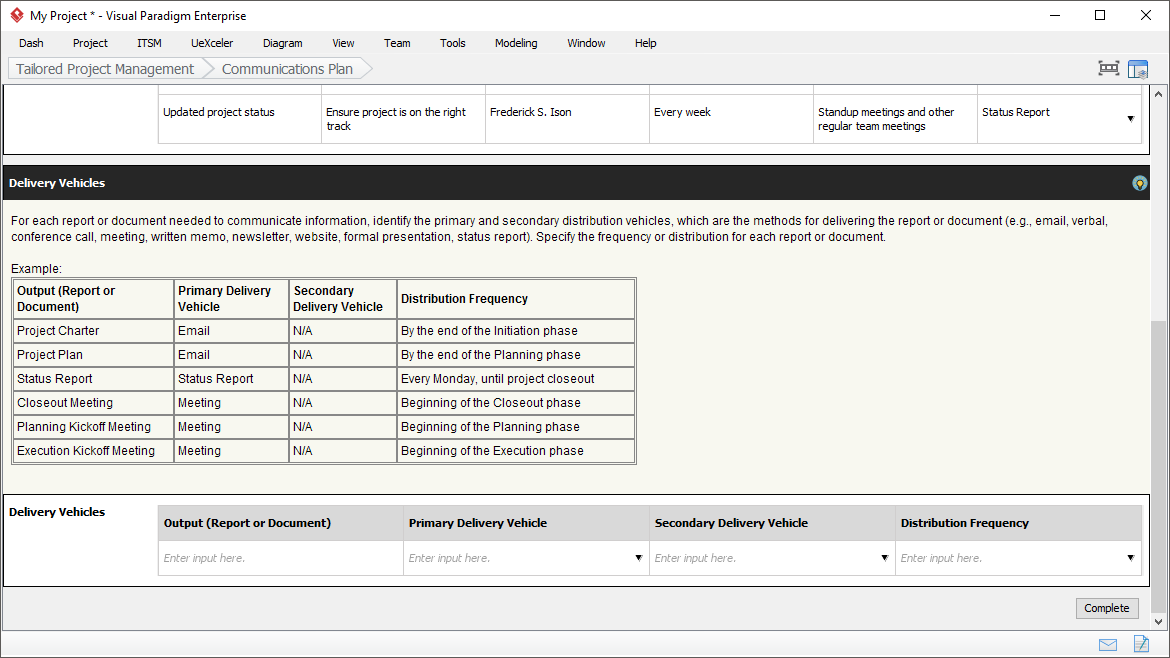Click the 'Standup meetings and other regular team meetings' cell

click(895, 119)
